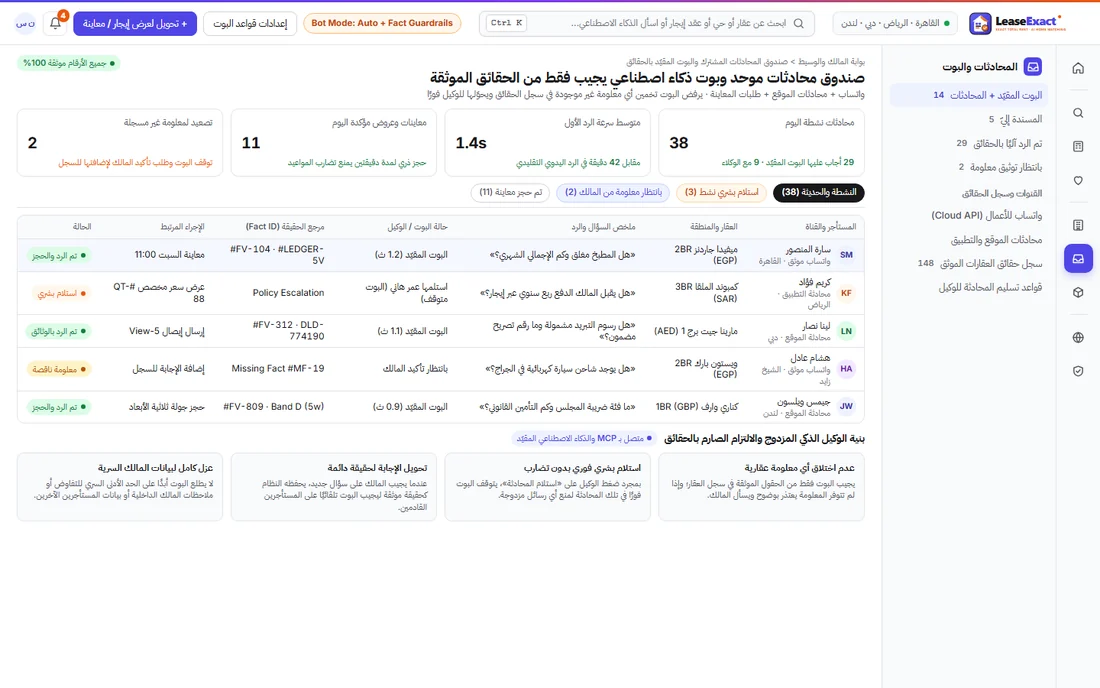
Task: Click the LeaseExact logo
Action: point(1017,23)
